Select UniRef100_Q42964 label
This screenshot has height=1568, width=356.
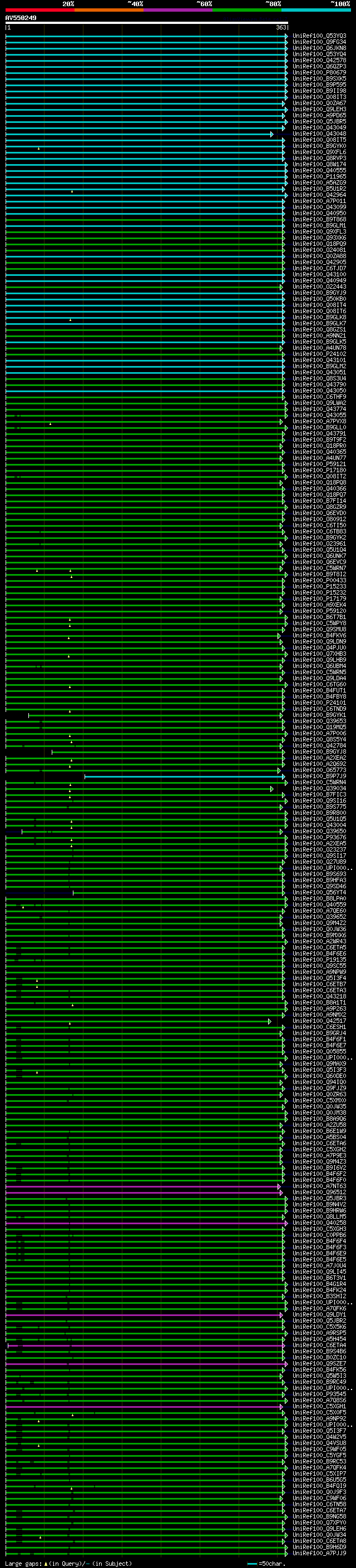pyautogui.click(x=319, y=195)
